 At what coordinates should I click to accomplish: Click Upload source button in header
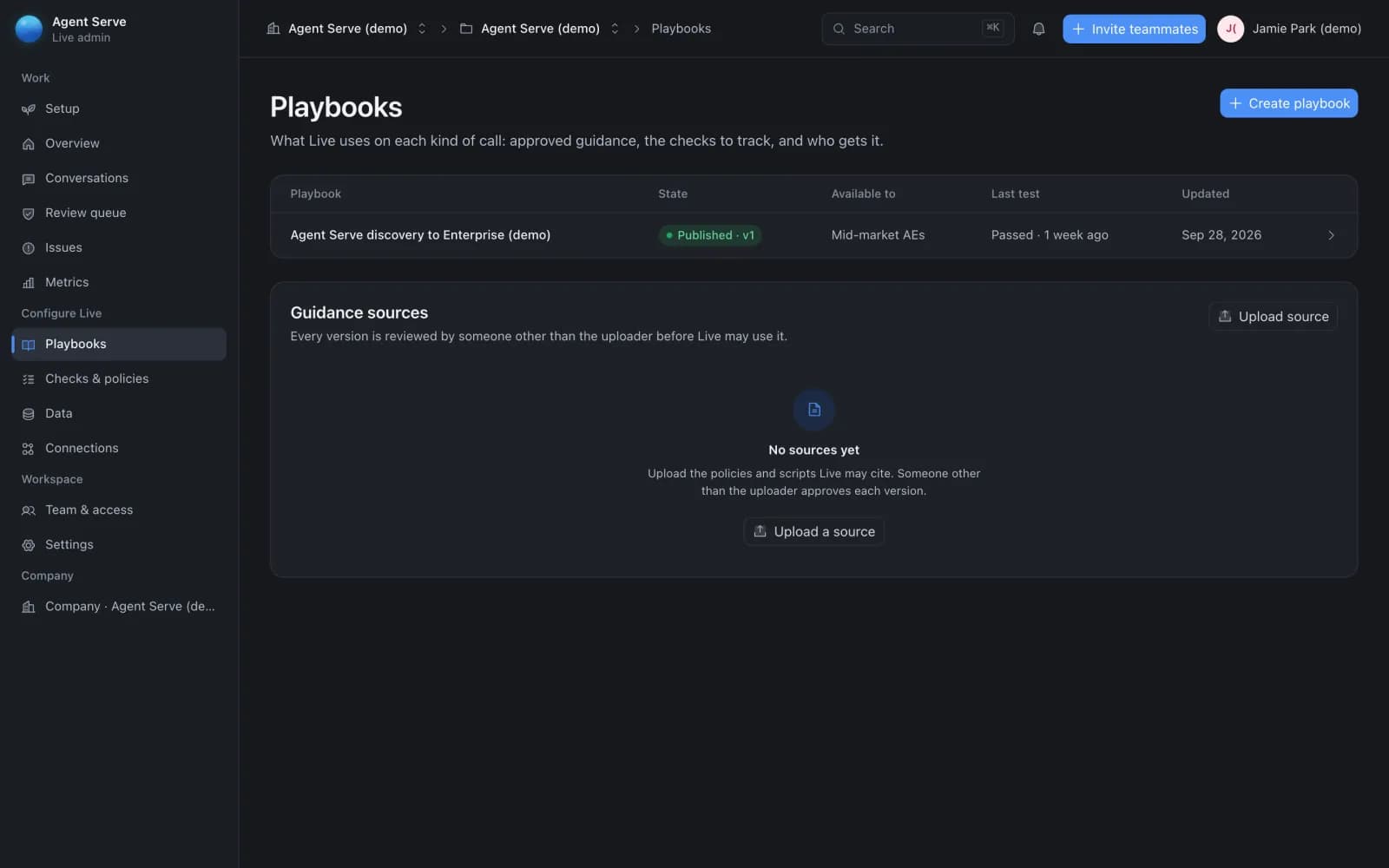pos(1273,317)
